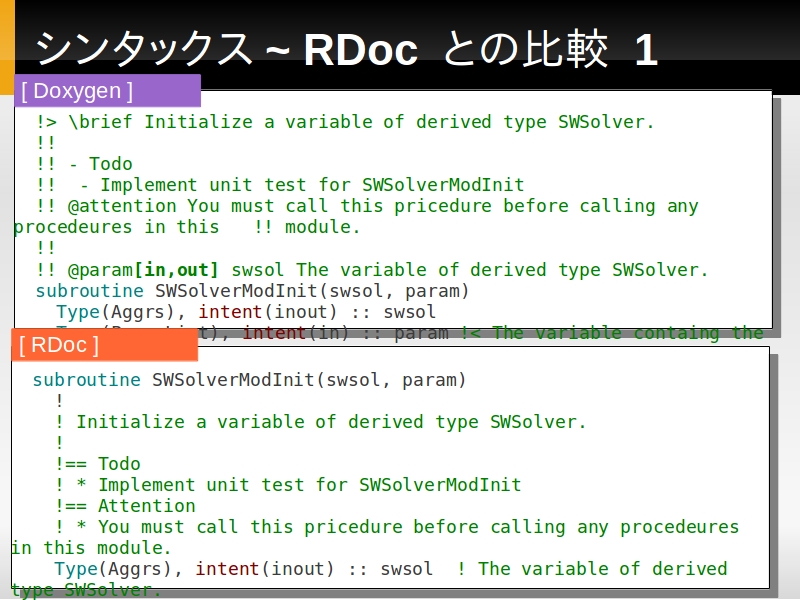Click the bold "[in,out]" text
This screenshot has height=600, width=800.
176,270
